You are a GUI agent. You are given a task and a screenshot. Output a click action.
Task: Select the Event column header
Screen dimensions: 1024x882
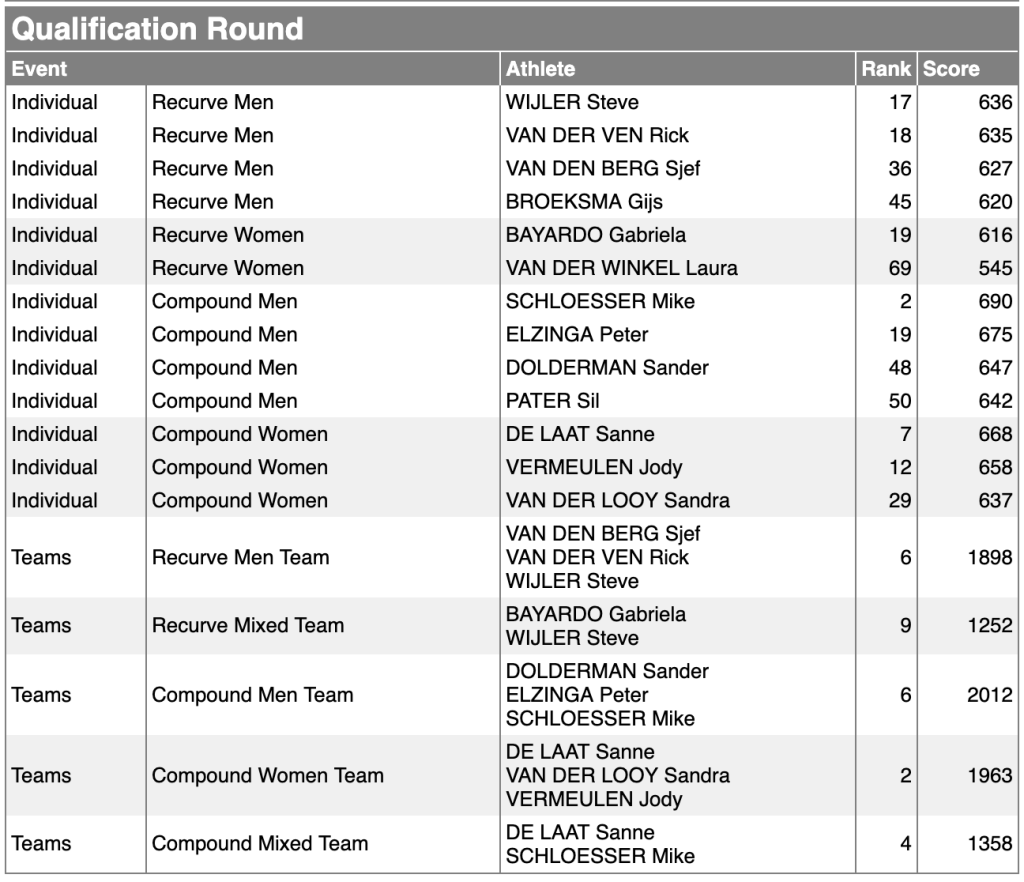[x=39, y=69]
